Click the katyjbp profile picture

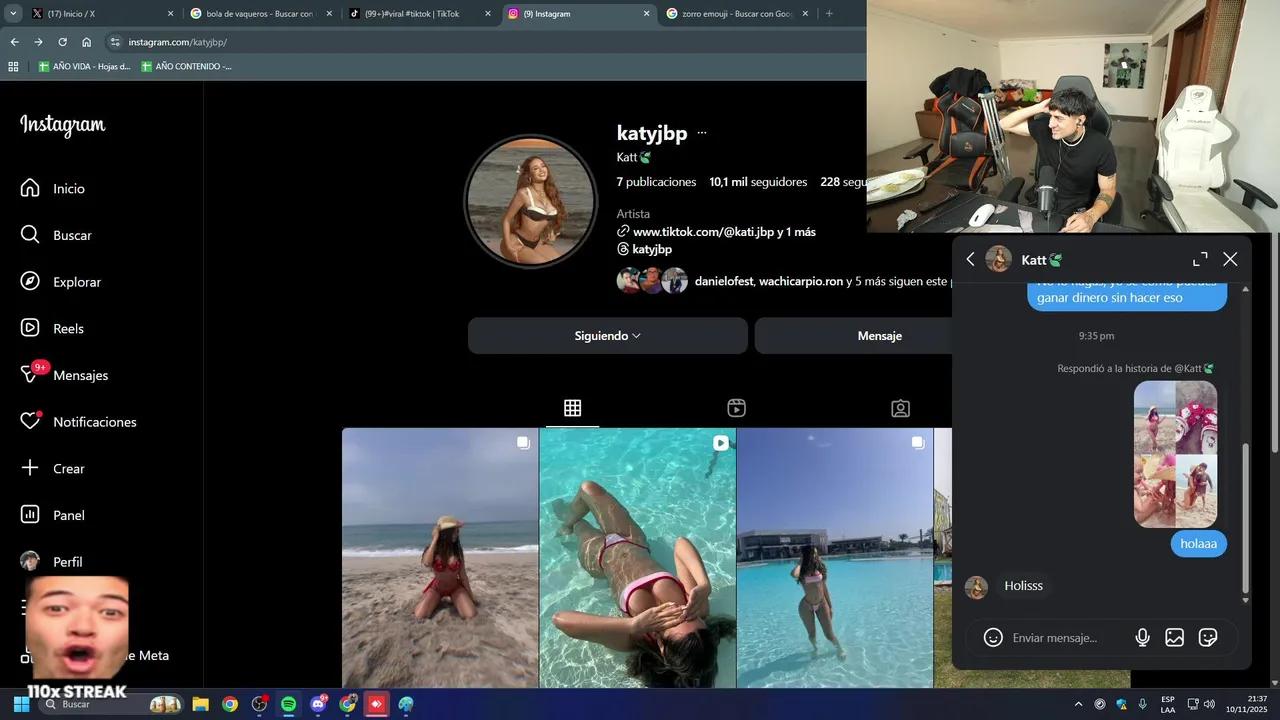(531, 201)
